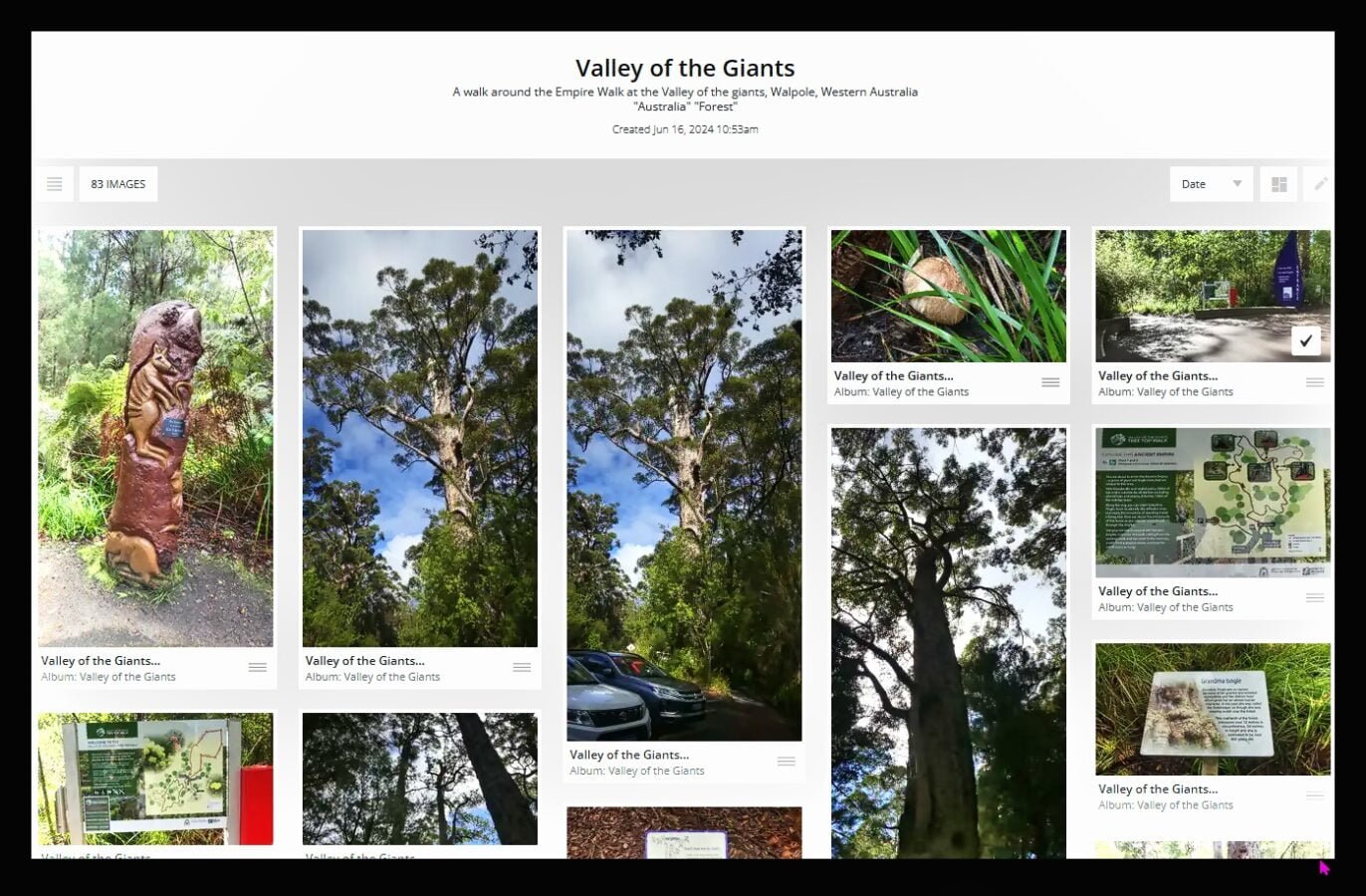
Task: Expand the Date sort dropdown
Action: pyautogui.click(x=1212, y=184)
